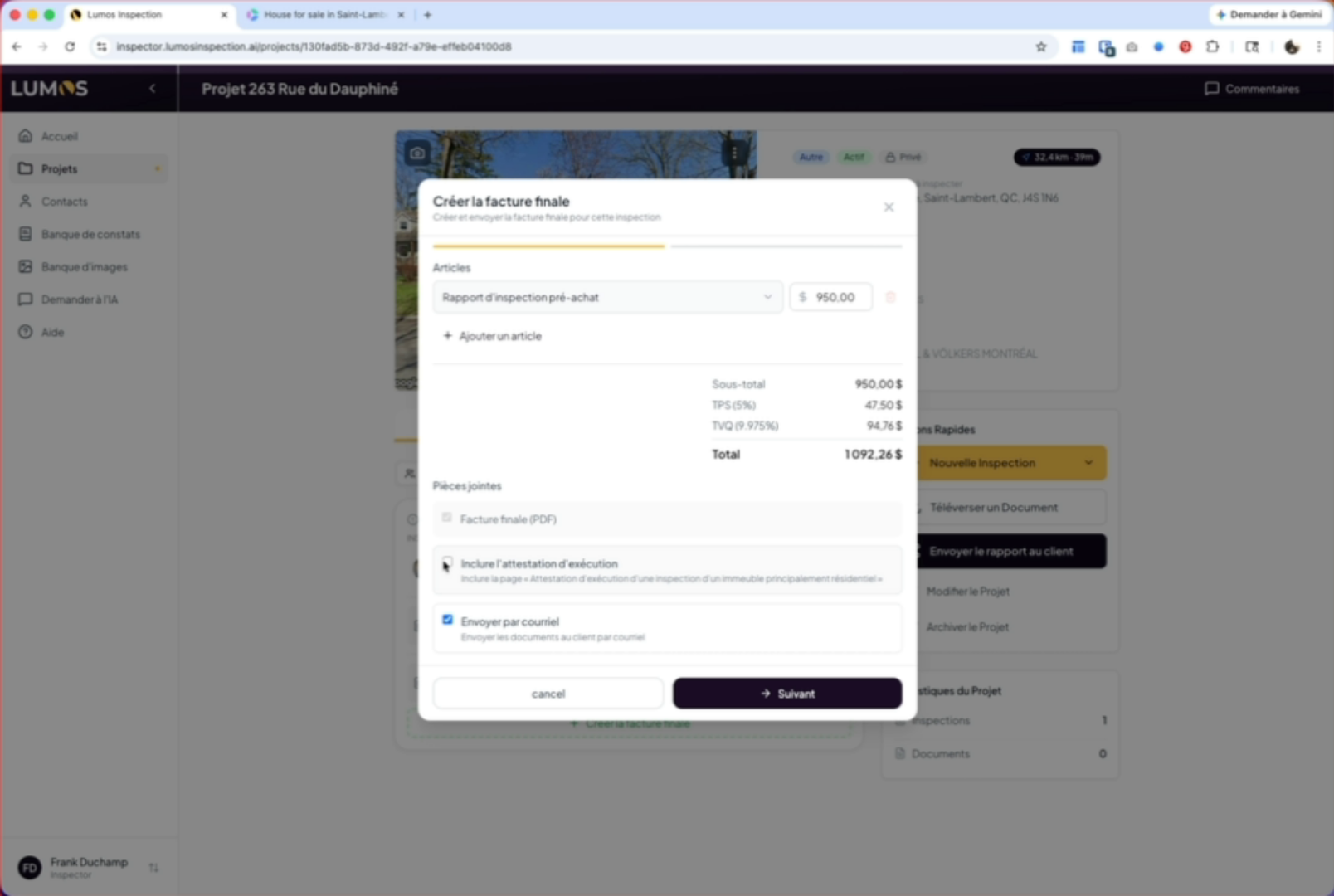Reload the page in the browser

coord(70,46)
